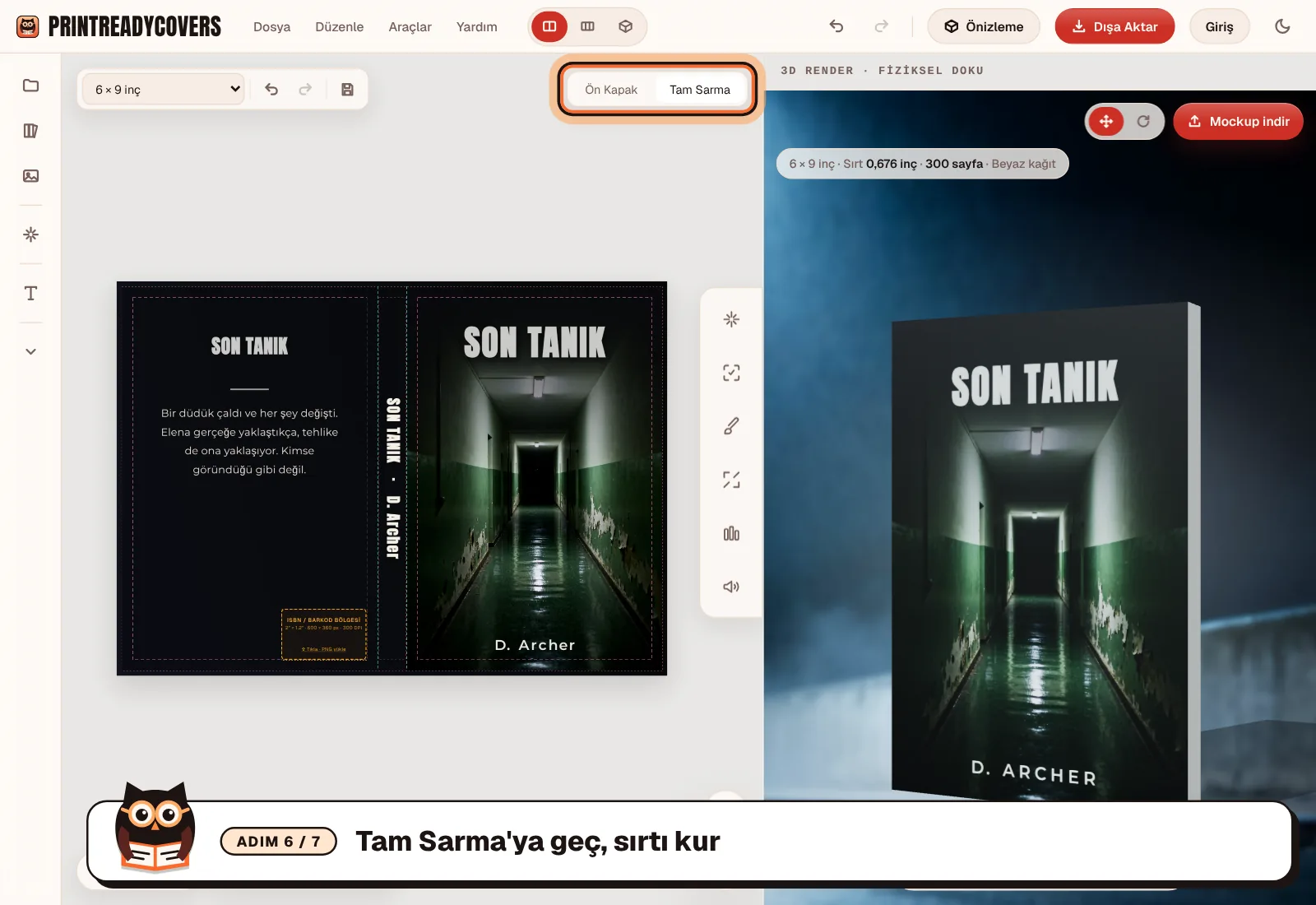The image size is (1316, 905).
Task: Open the folder icon in the left sidebar
Action: point(30,86)
